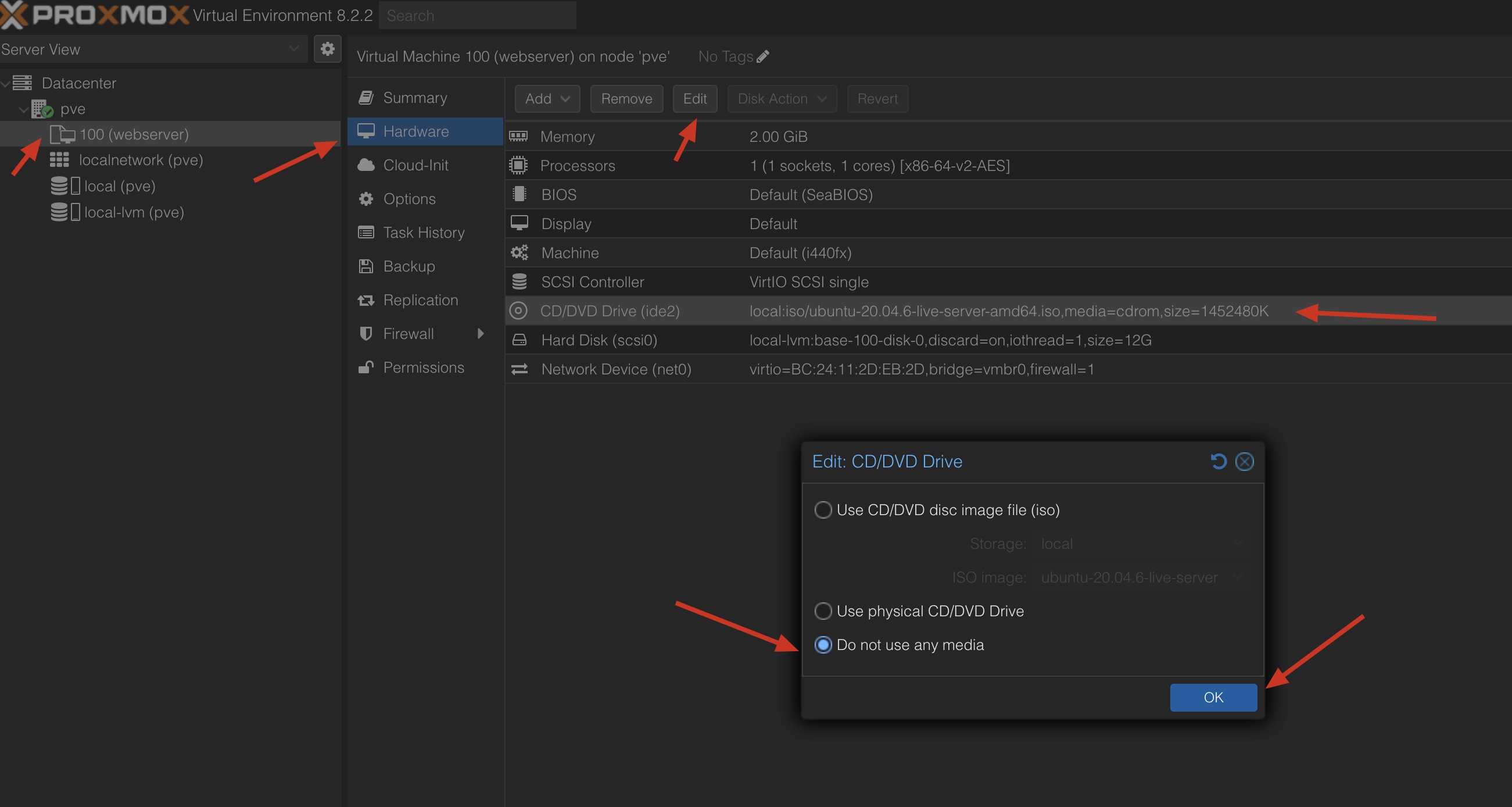Viewport: 1512px width, 807px height.
Task: Open the Hardware tab
Action: pyautogui.click(x=425, y=131)
